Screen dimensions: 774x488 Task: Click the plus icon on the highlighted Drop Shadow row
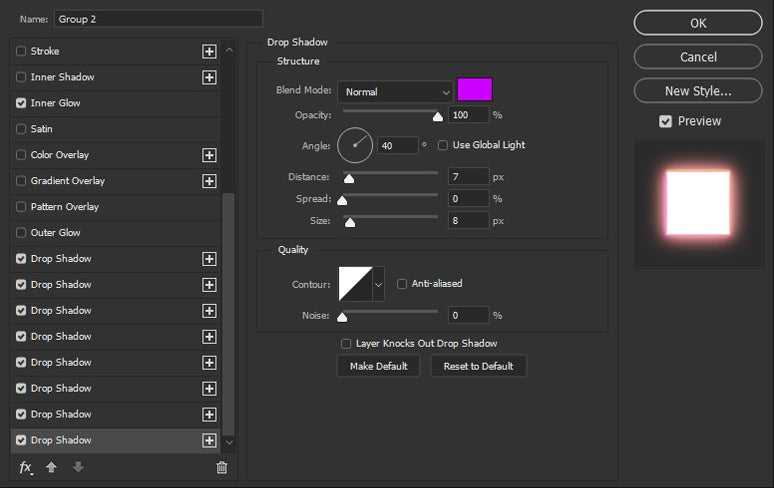click(209, 440)
